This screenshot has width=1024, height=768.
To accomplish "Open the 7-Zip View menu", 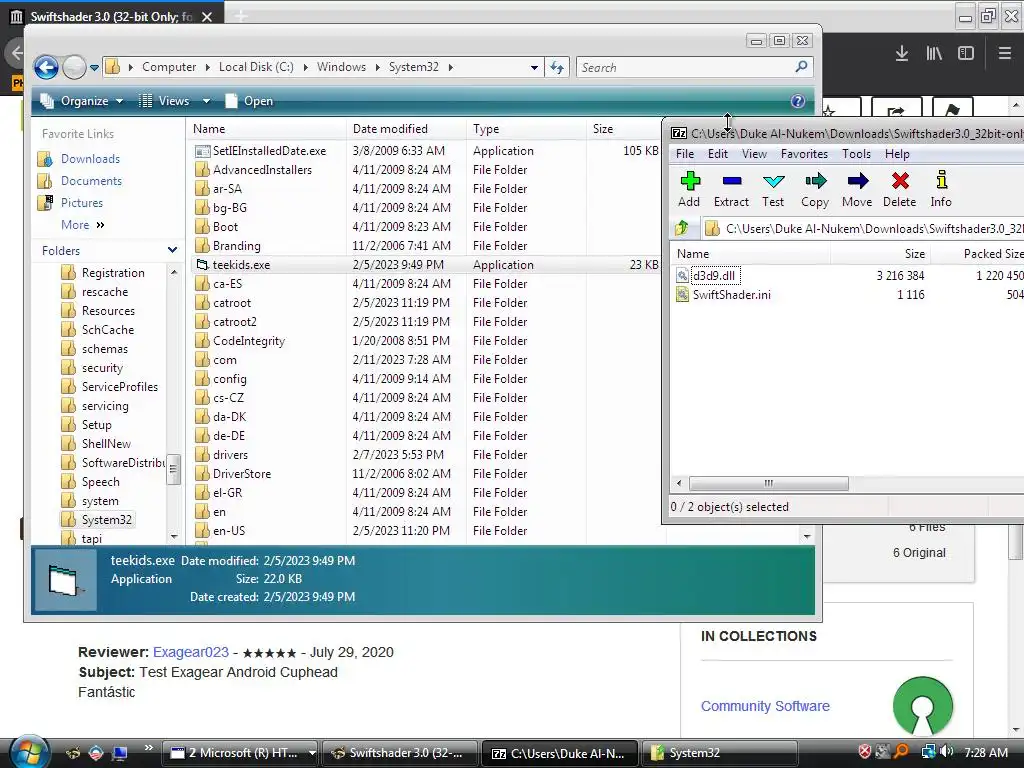I will click(754, 154).
